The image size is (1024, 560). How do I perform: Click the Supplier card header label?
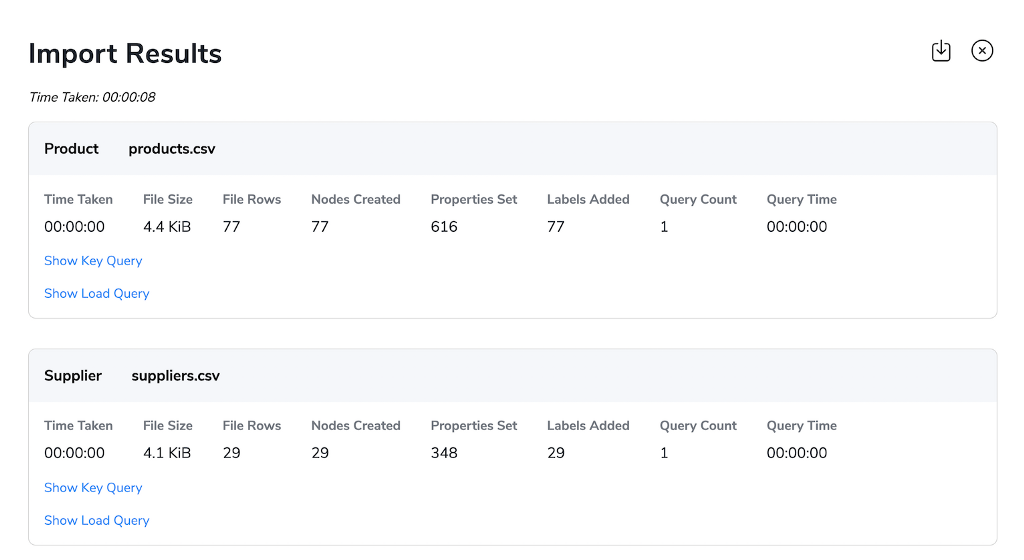tap(72, 376)
